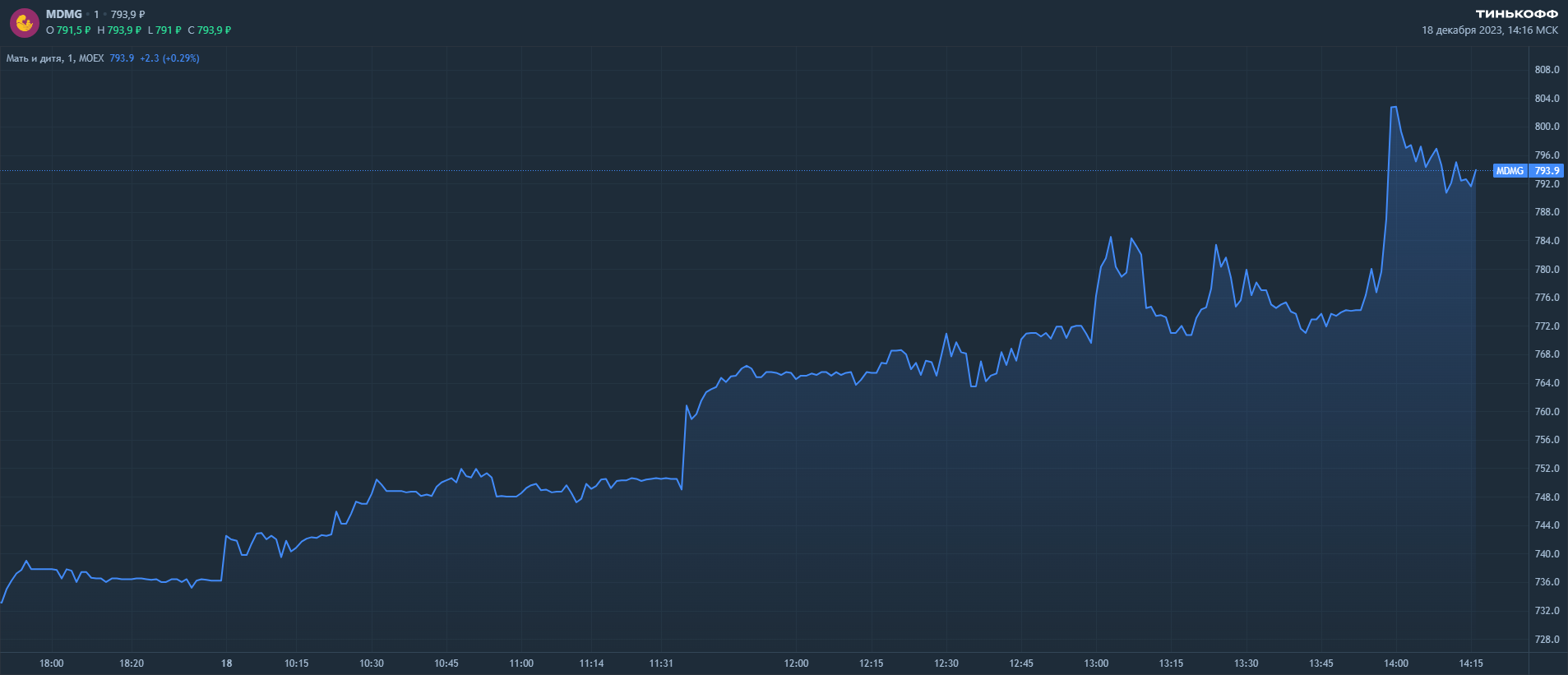Click the 18:00 time axis label
The width and height of the screenshot is (1568, 675).
[51, 663]
